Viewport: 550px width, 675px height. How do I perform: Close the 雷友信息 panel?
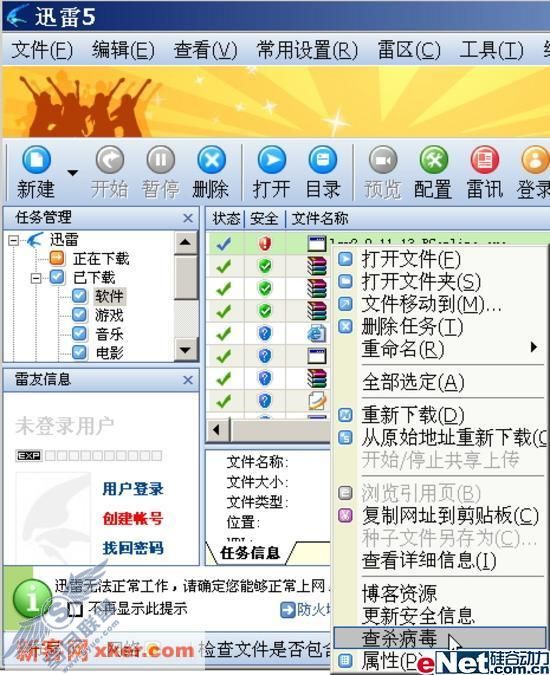[x=188, y=380]
